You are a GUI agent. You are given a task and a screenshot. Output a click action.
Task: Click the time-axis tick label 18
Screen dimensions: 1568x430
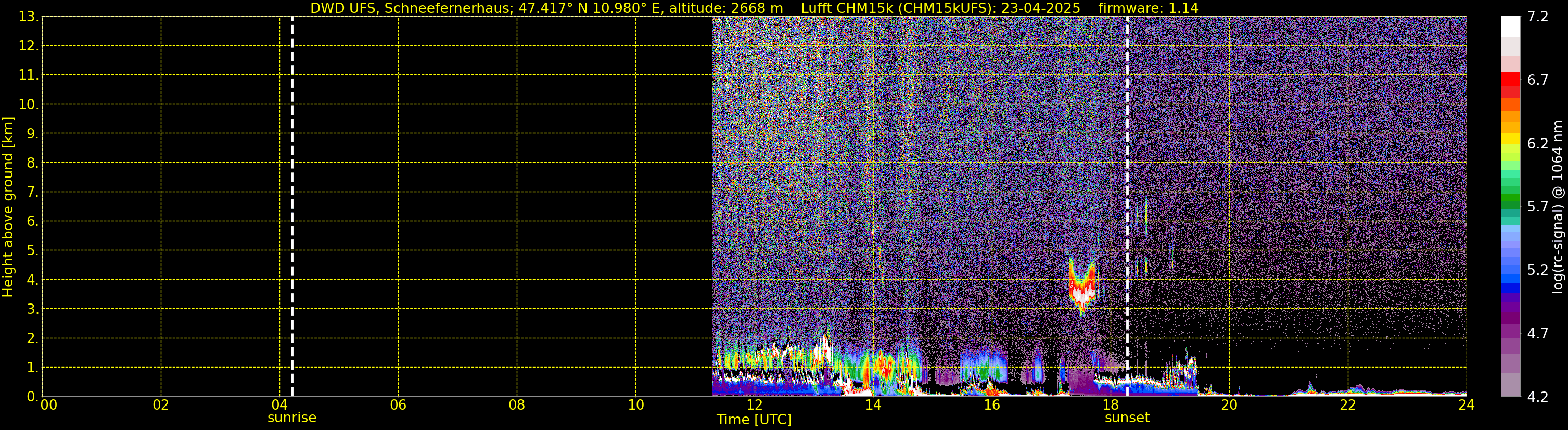click(x=1110, y=405)
